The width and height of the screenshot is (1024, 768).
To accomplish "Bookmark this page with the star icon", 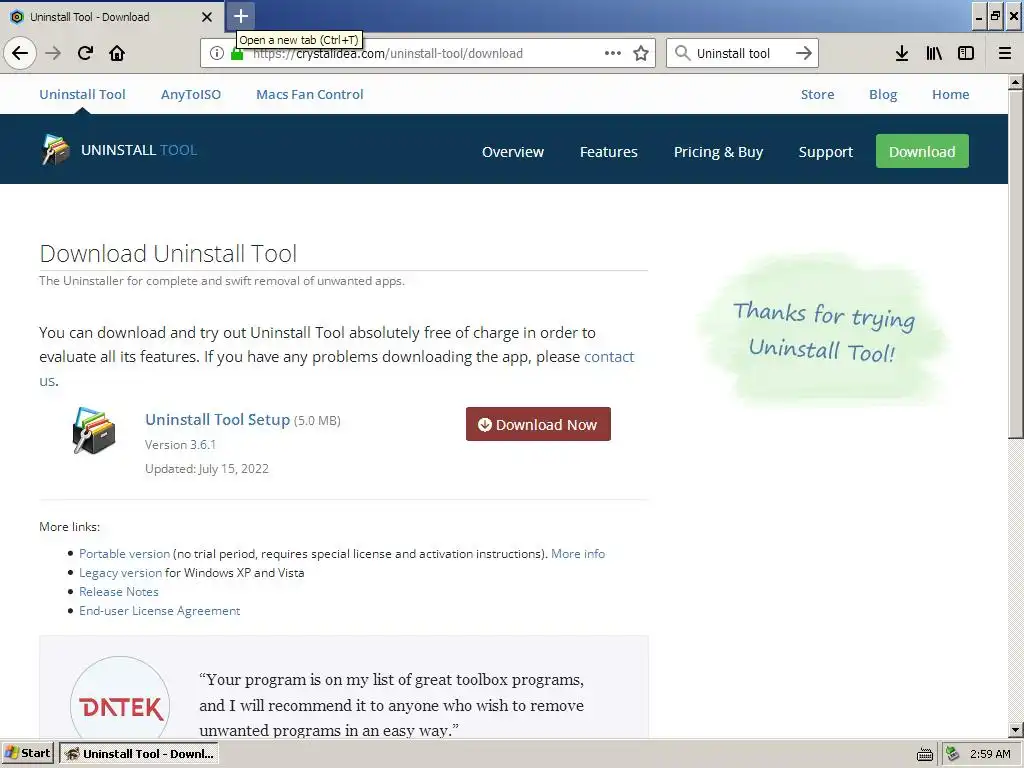I will coord(641,53).
